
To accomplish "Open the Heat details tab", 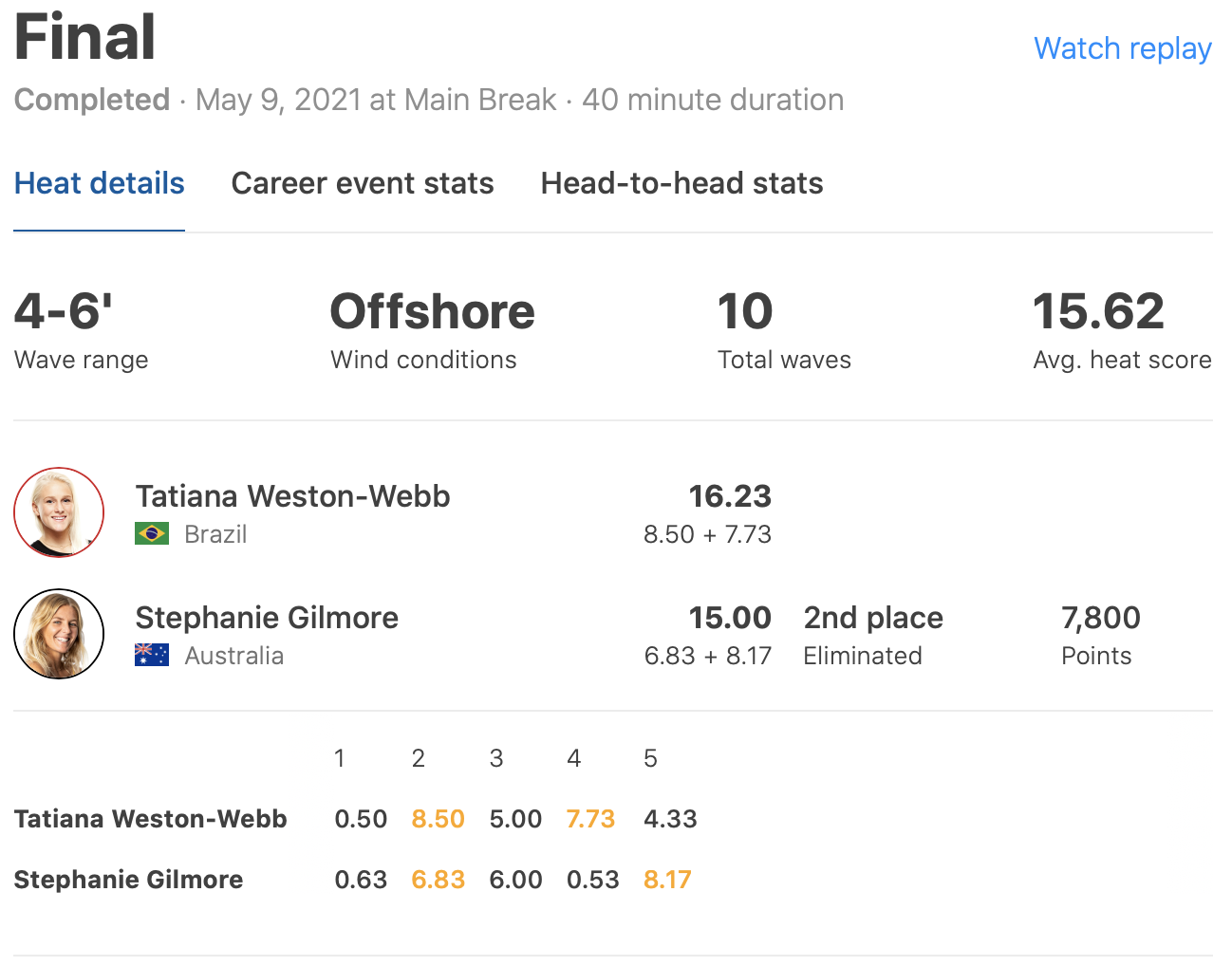I will [100, 183].
